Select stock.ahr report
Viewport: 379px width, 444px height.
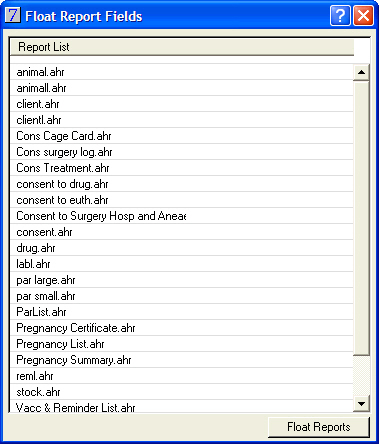(x=182, y=392)
